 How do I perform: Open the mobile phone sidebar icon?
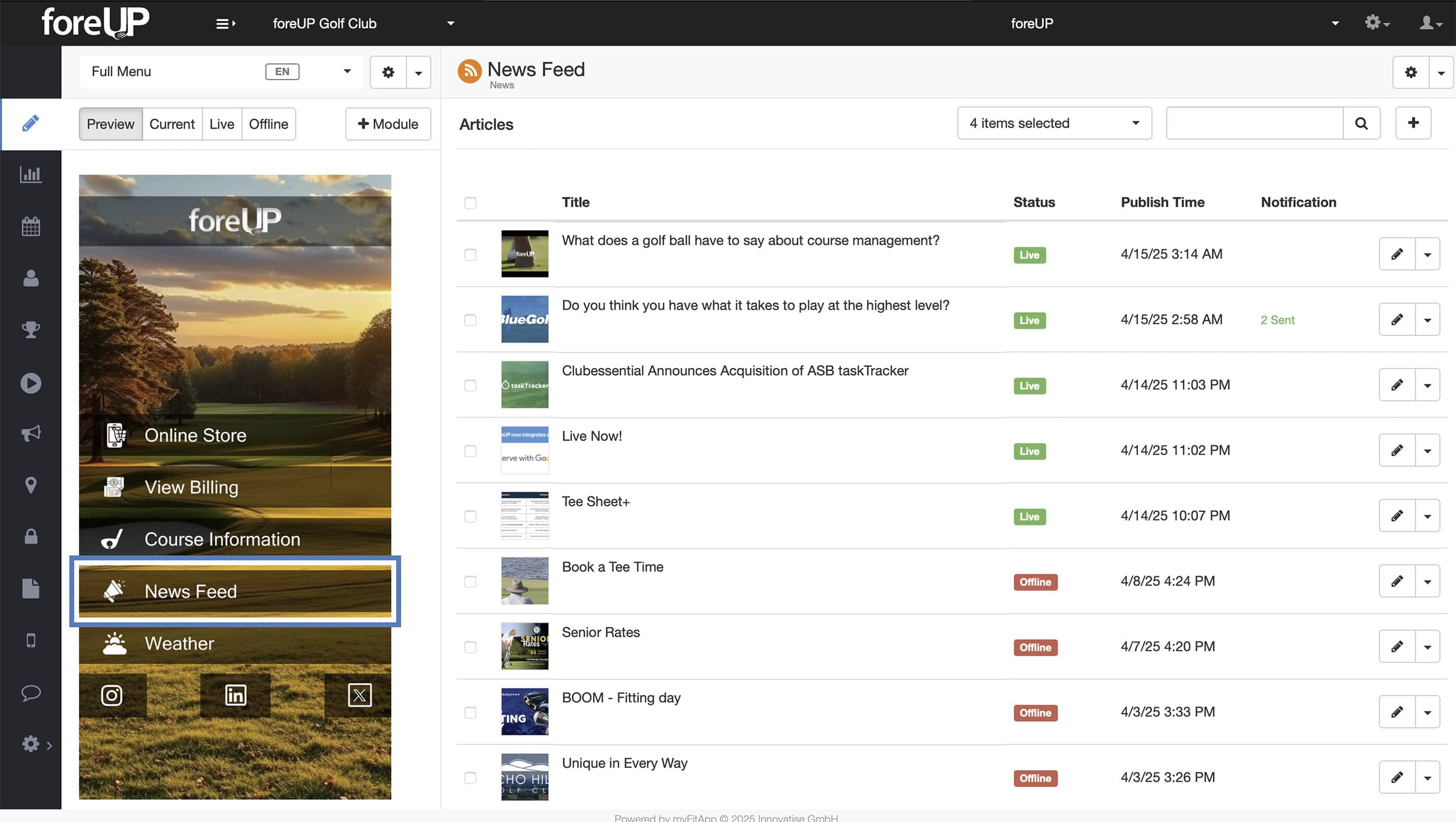coord(31,640)
